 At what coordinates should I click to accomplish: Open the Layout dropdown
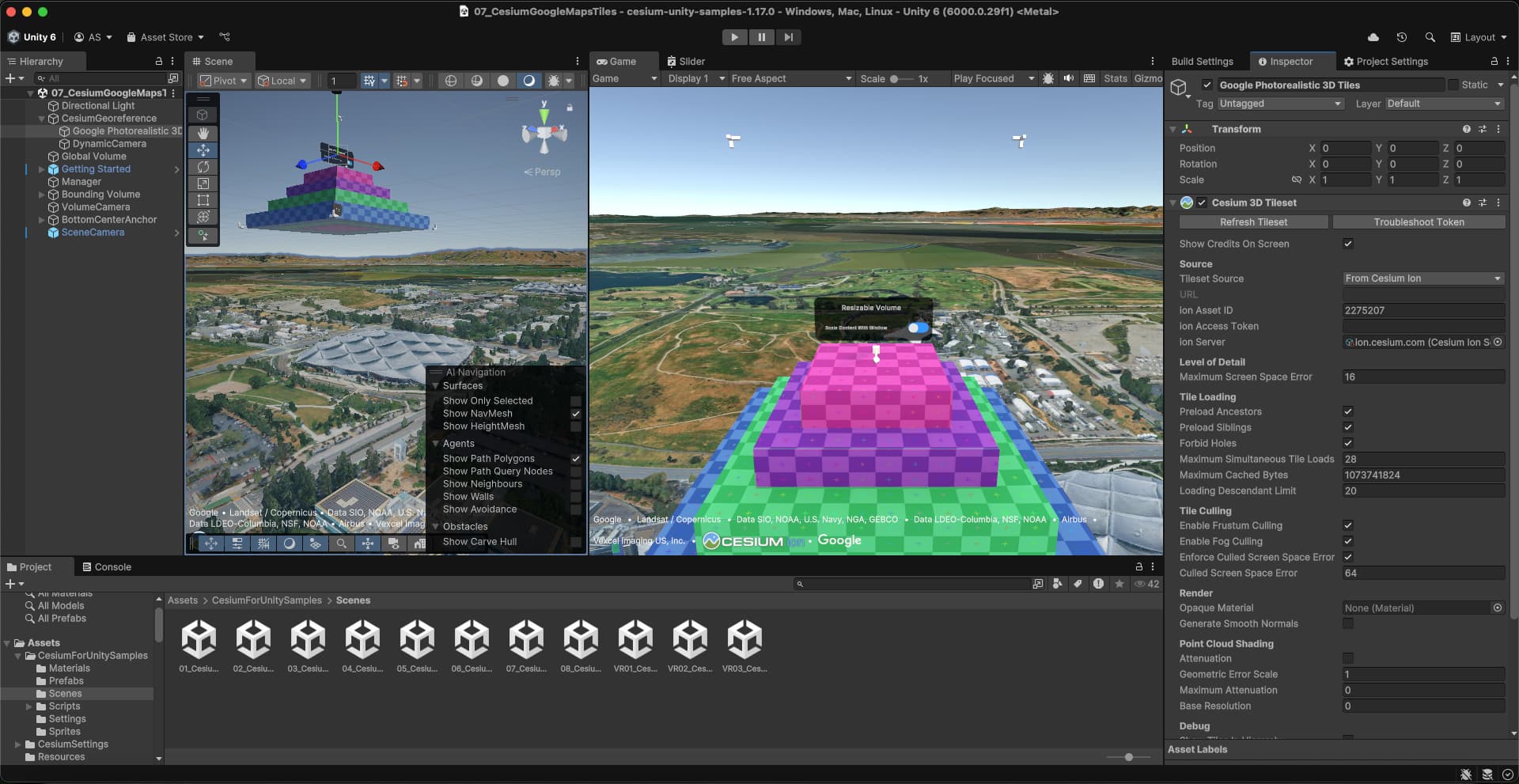(x=1479, y=37)
